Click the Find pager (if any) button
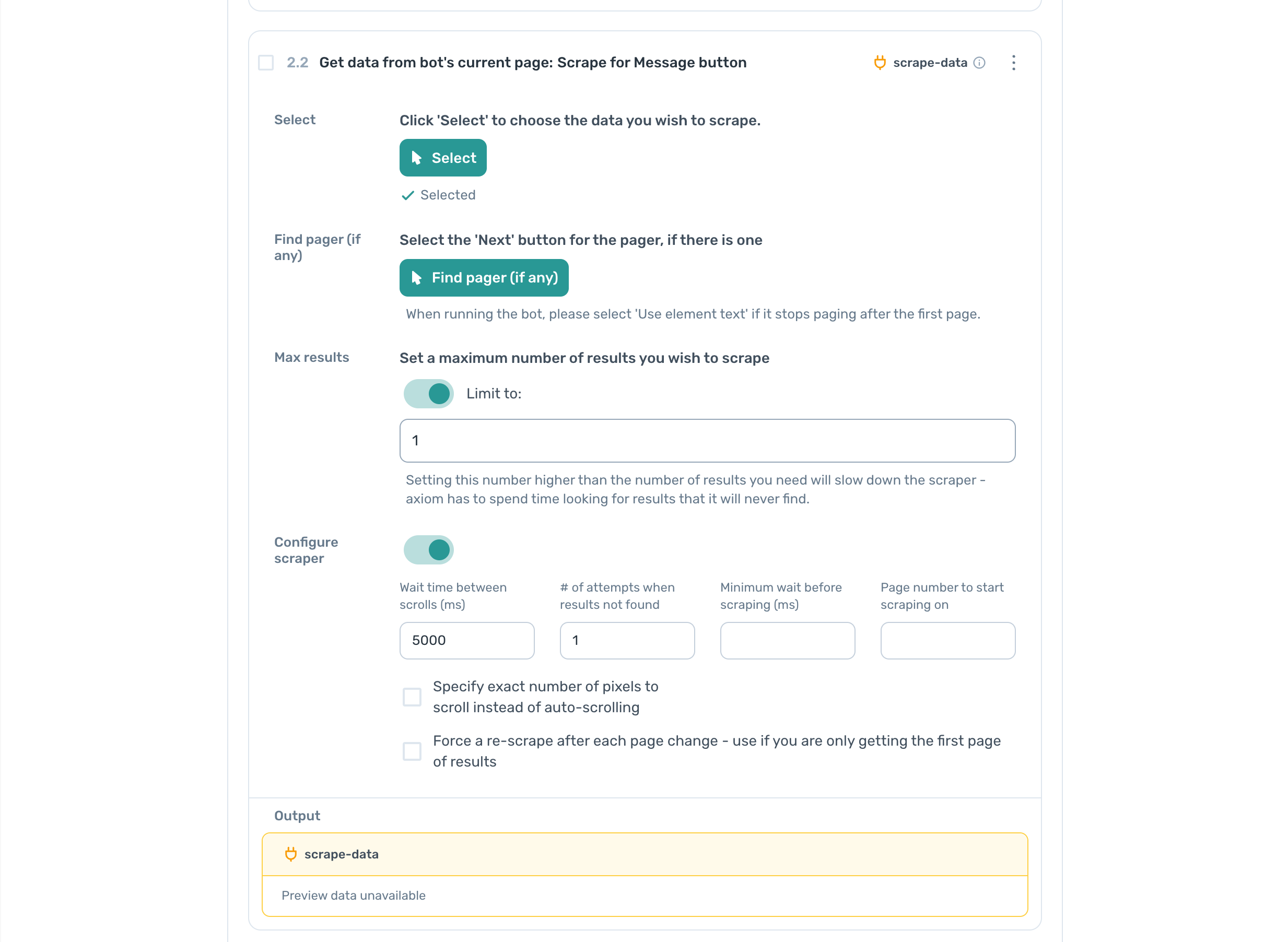Screen dimensions: 1288x942 click(x=484, y=278)
